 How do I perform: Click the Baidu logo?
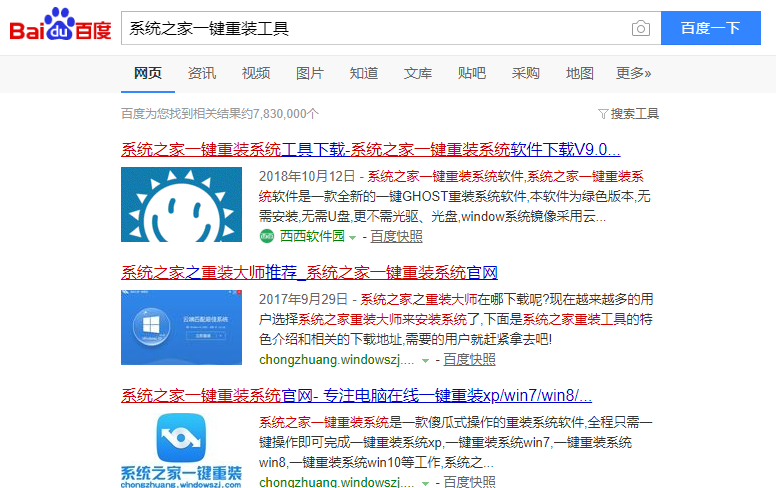coord(60,27)
